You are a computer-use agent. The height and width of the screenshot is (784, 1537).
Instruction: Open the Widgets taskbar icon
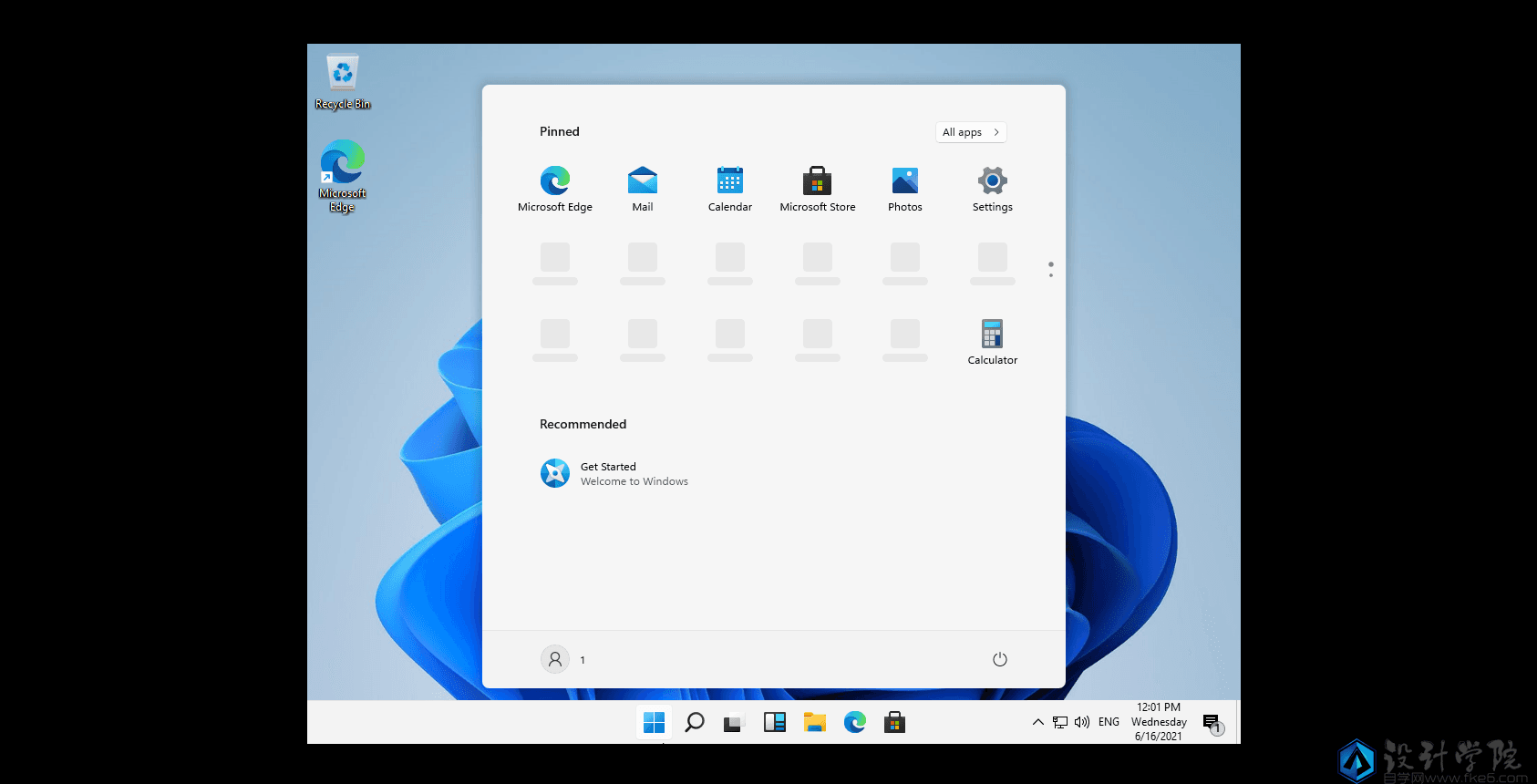click(775, 723)
